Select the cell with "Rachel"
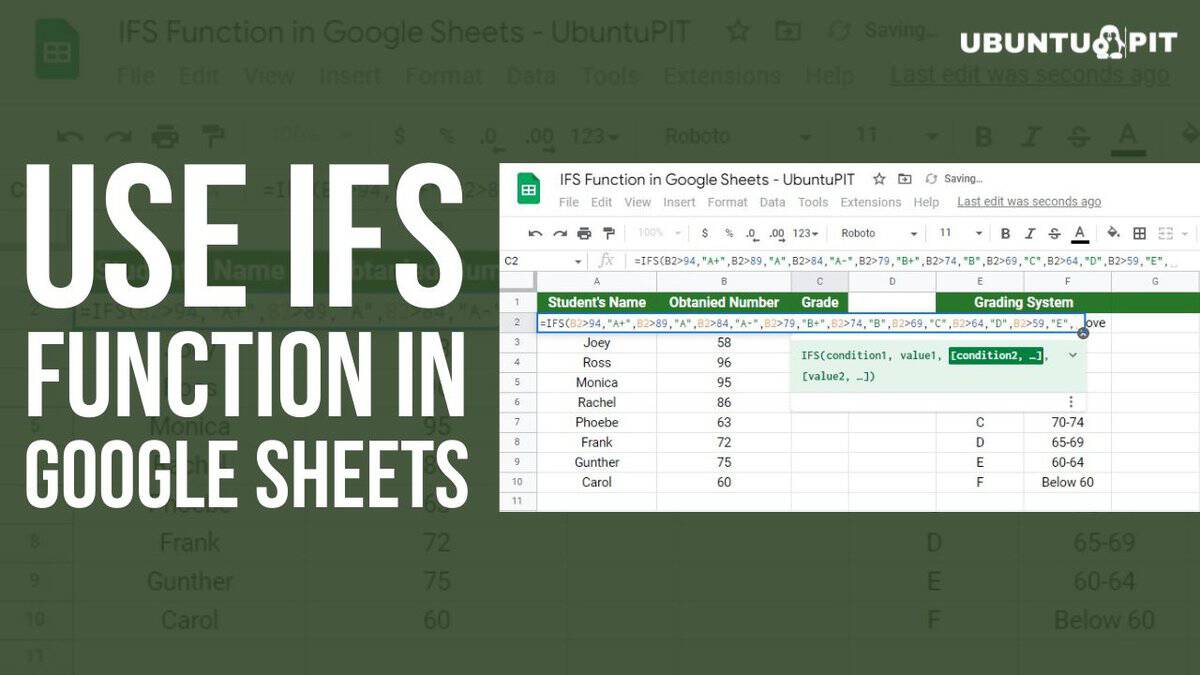 click(597, 402)
